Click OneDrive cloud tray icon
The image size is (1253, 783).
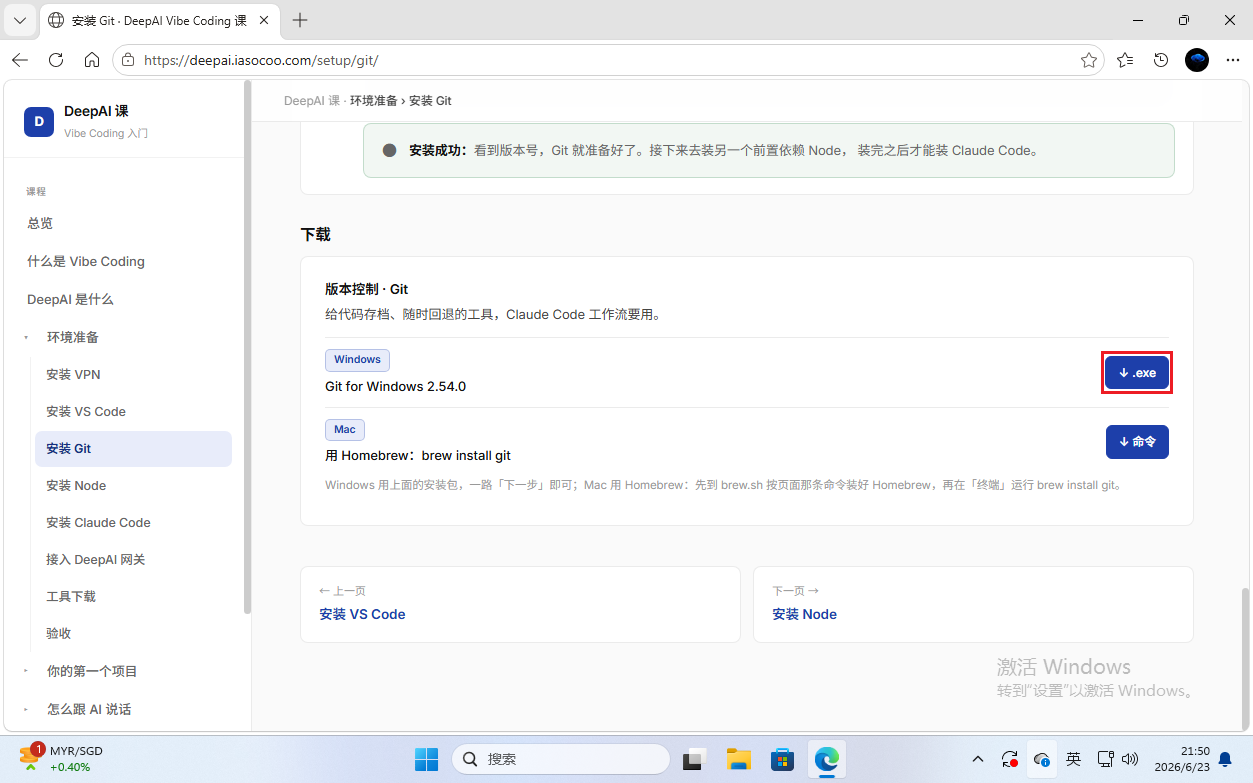point(1042,759)
